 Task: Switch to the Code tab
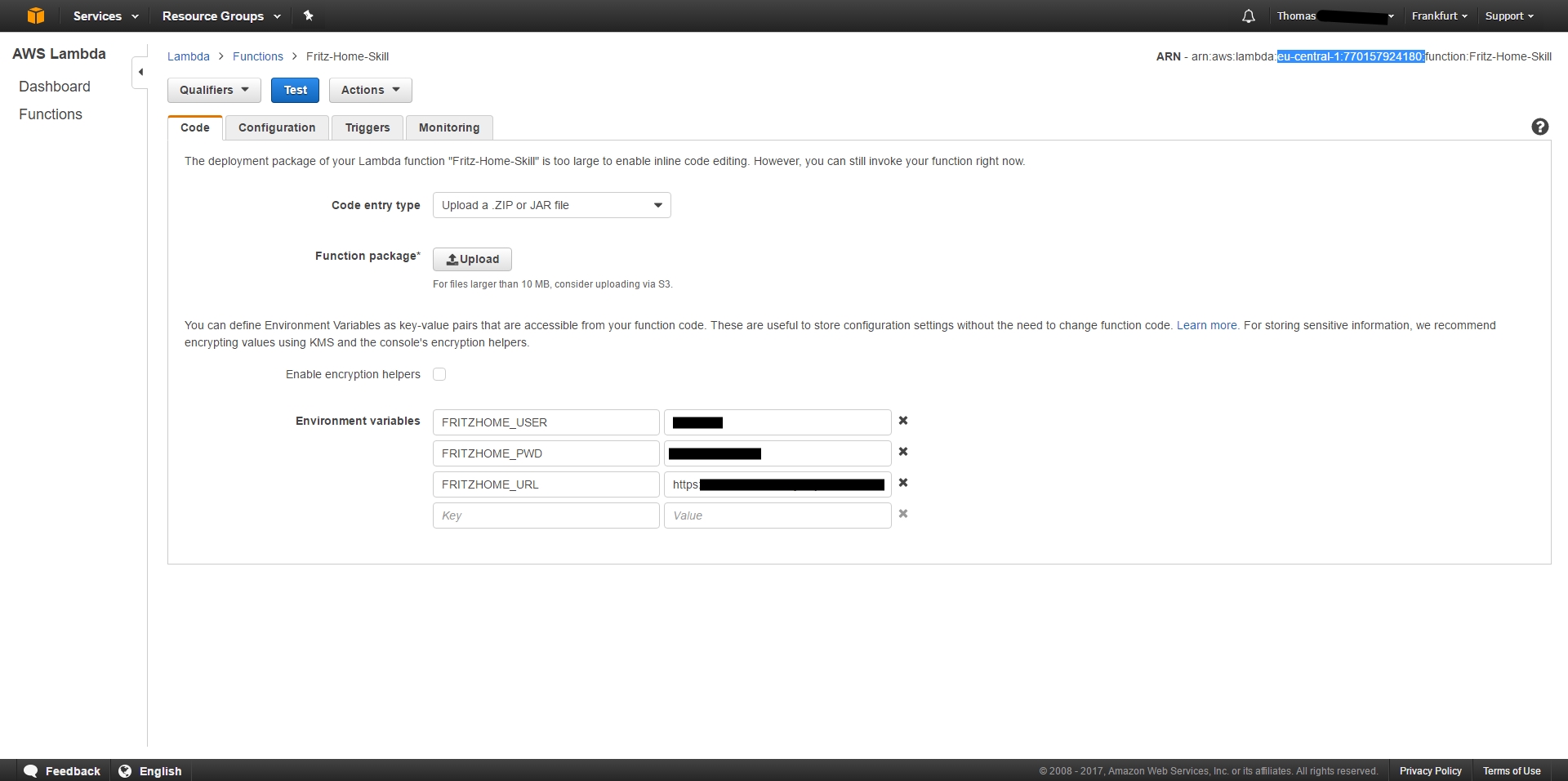[x=195, y=127]
